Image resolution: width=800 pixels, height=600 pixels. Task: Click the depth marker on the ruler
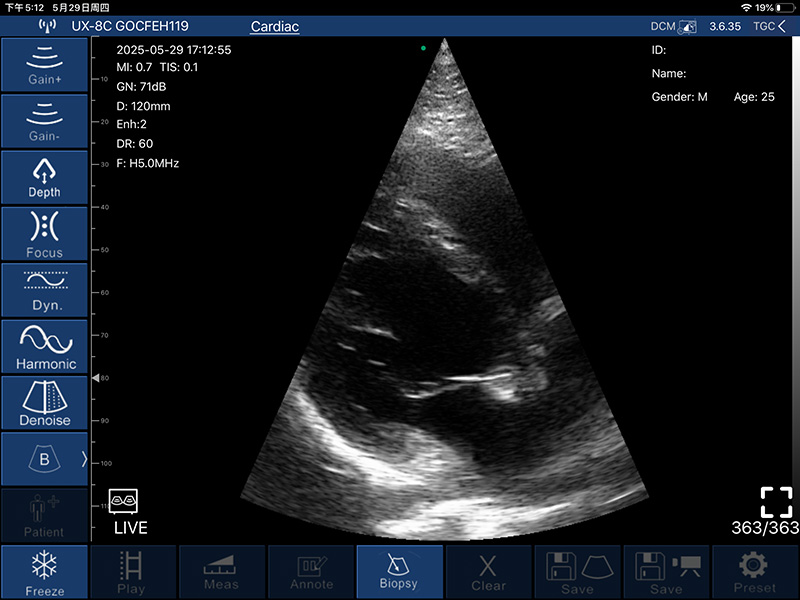pyautogui.click(x=97, y=379)
